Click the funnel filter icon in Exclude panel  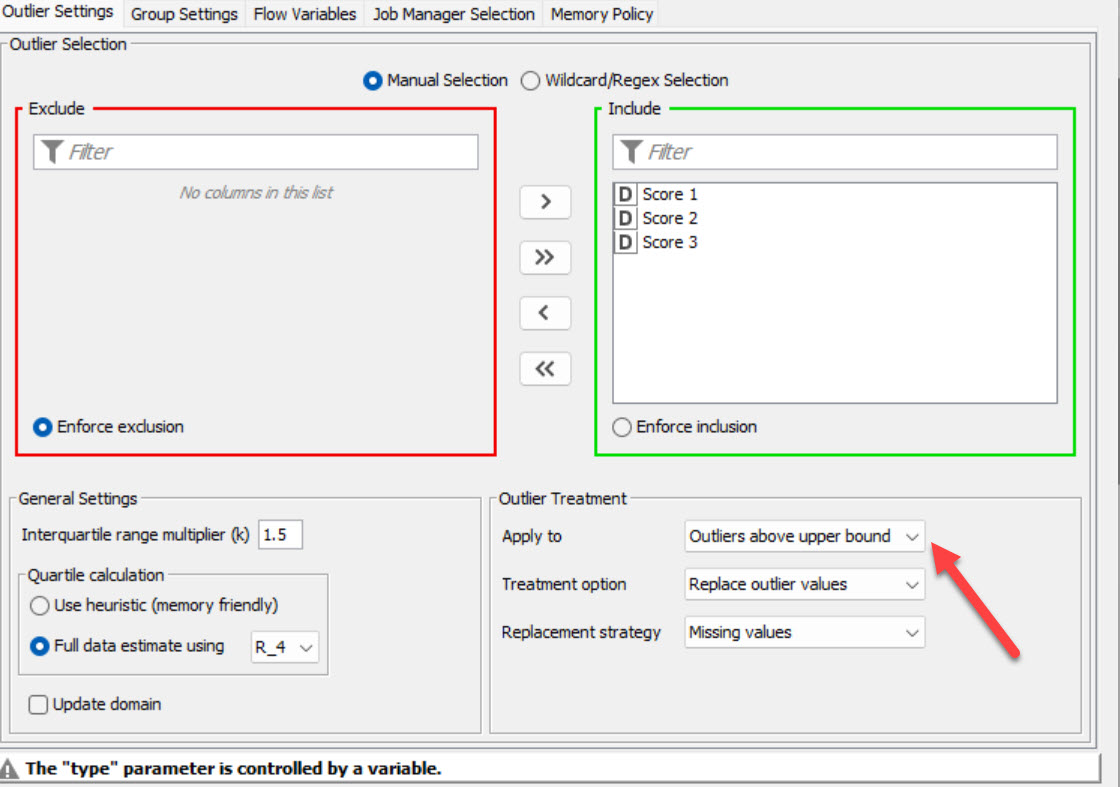click(51, 152)
